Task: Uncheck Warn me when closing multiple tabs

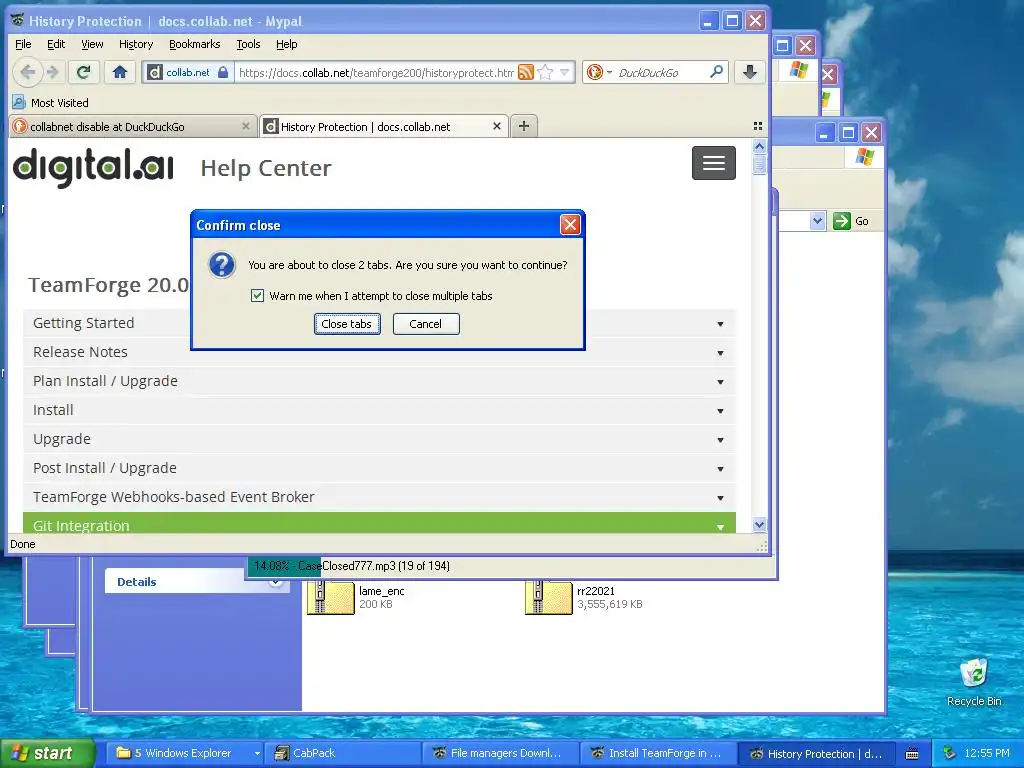Action: coord(257,296)
